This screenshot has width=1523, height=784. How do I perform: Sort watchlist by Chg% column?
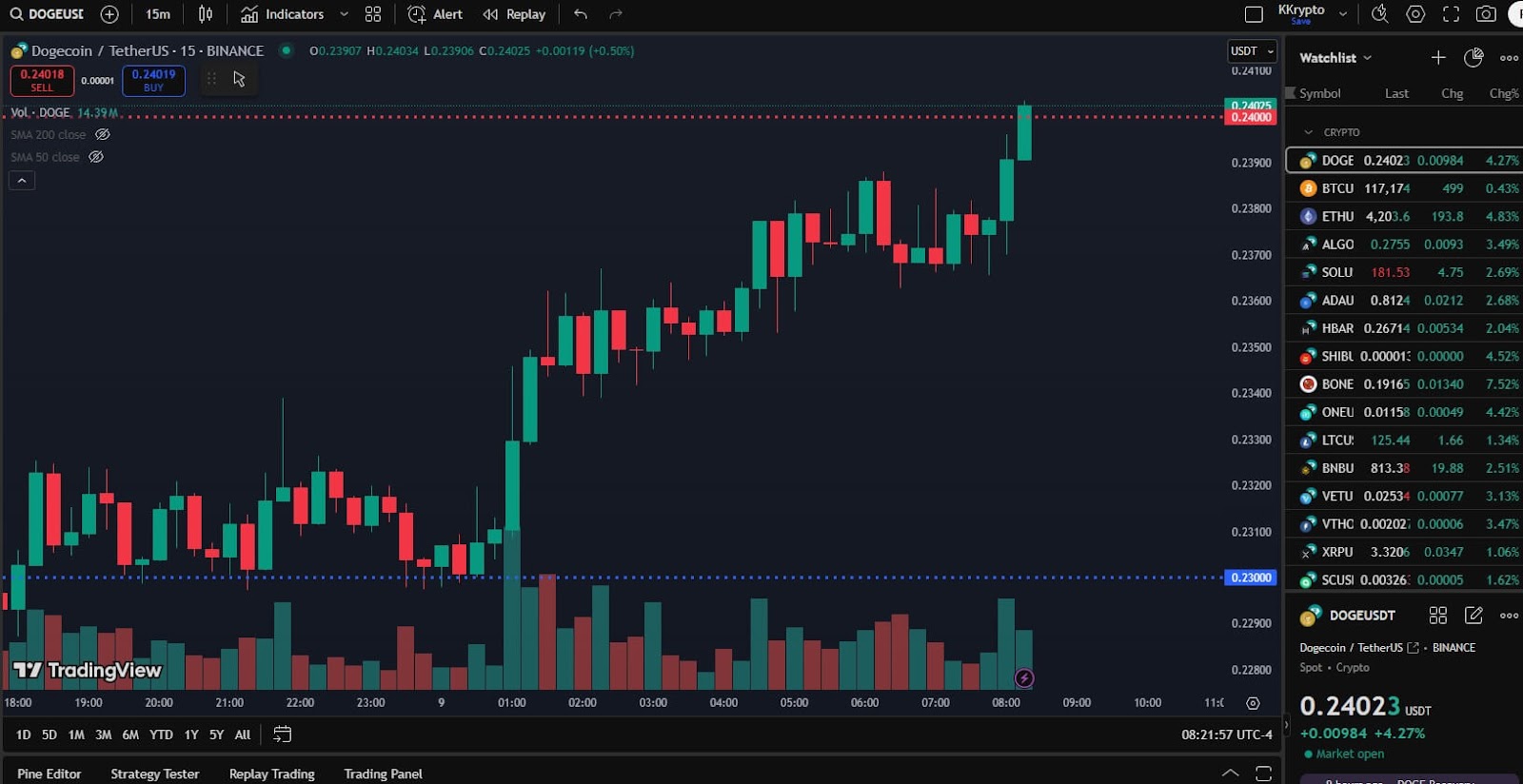click(1504, 93)
